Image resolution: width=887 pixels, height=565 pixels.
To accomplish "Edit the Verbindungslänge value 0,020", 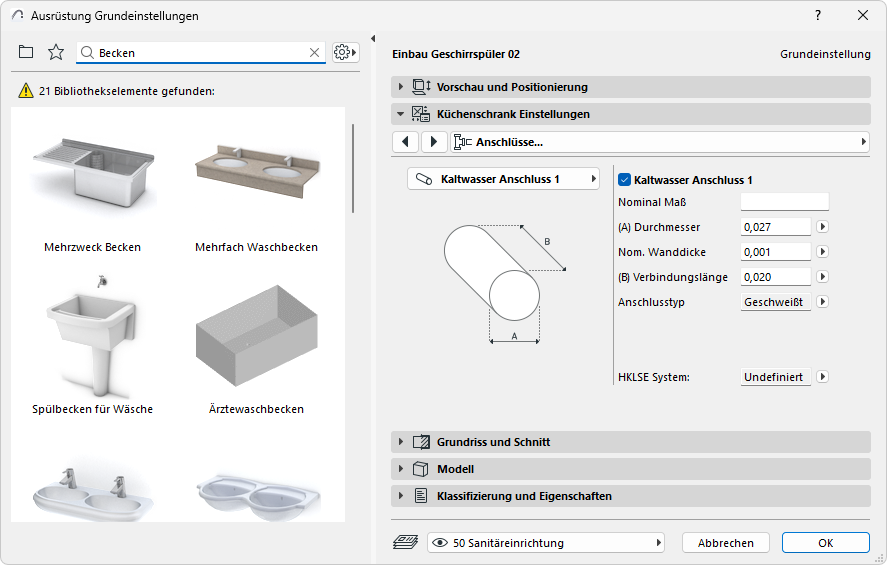I will pyautogui.click(x=776, y=277).
